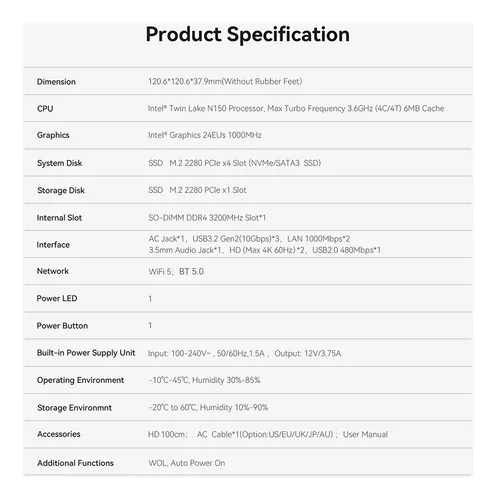
Task: Click the Operating Environment label
Action: [x=80, y=380]
